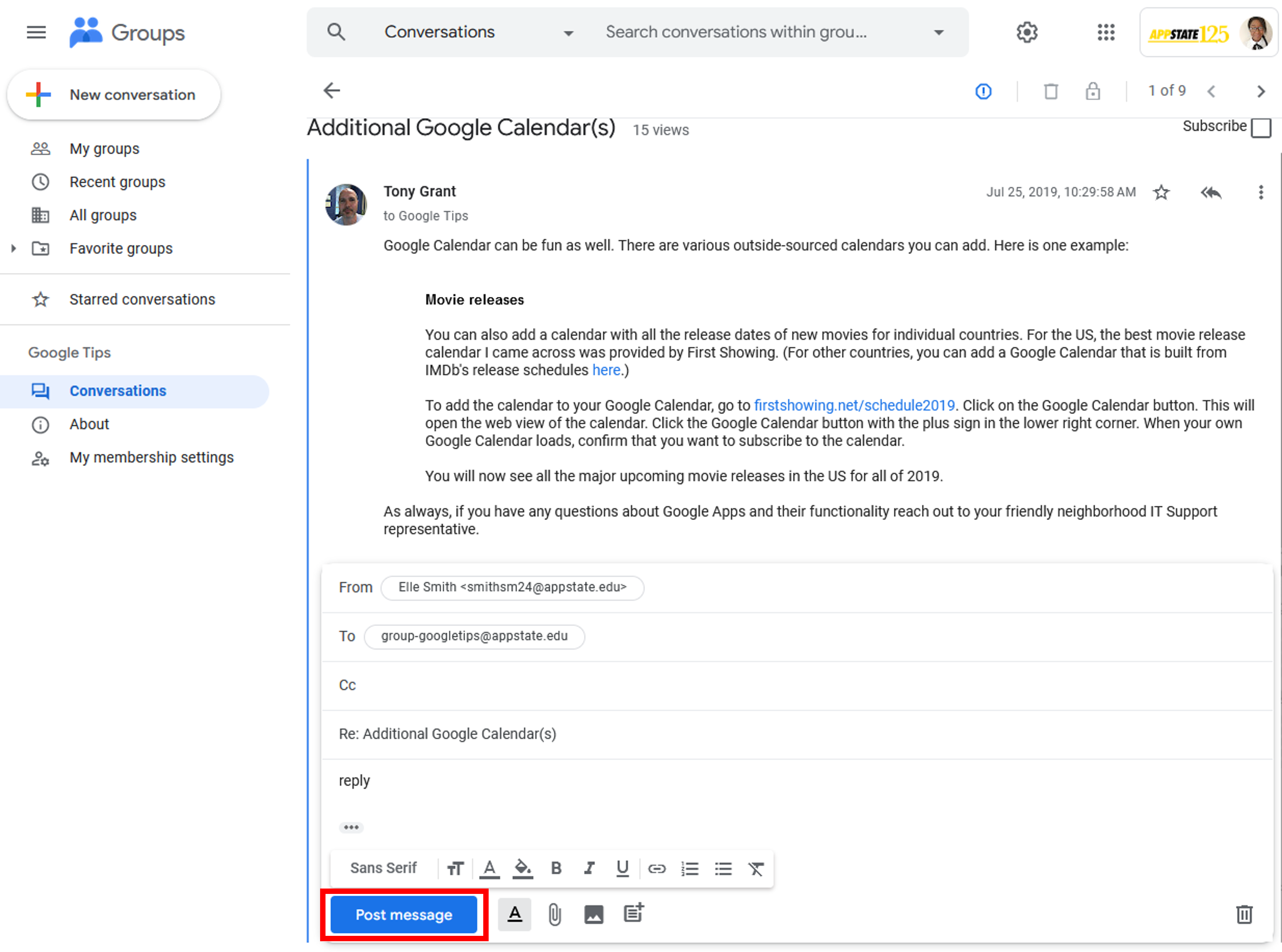Open the Sans Serif font dropdown
This screenshot has height=952, width=1282.
pos(383,869)
